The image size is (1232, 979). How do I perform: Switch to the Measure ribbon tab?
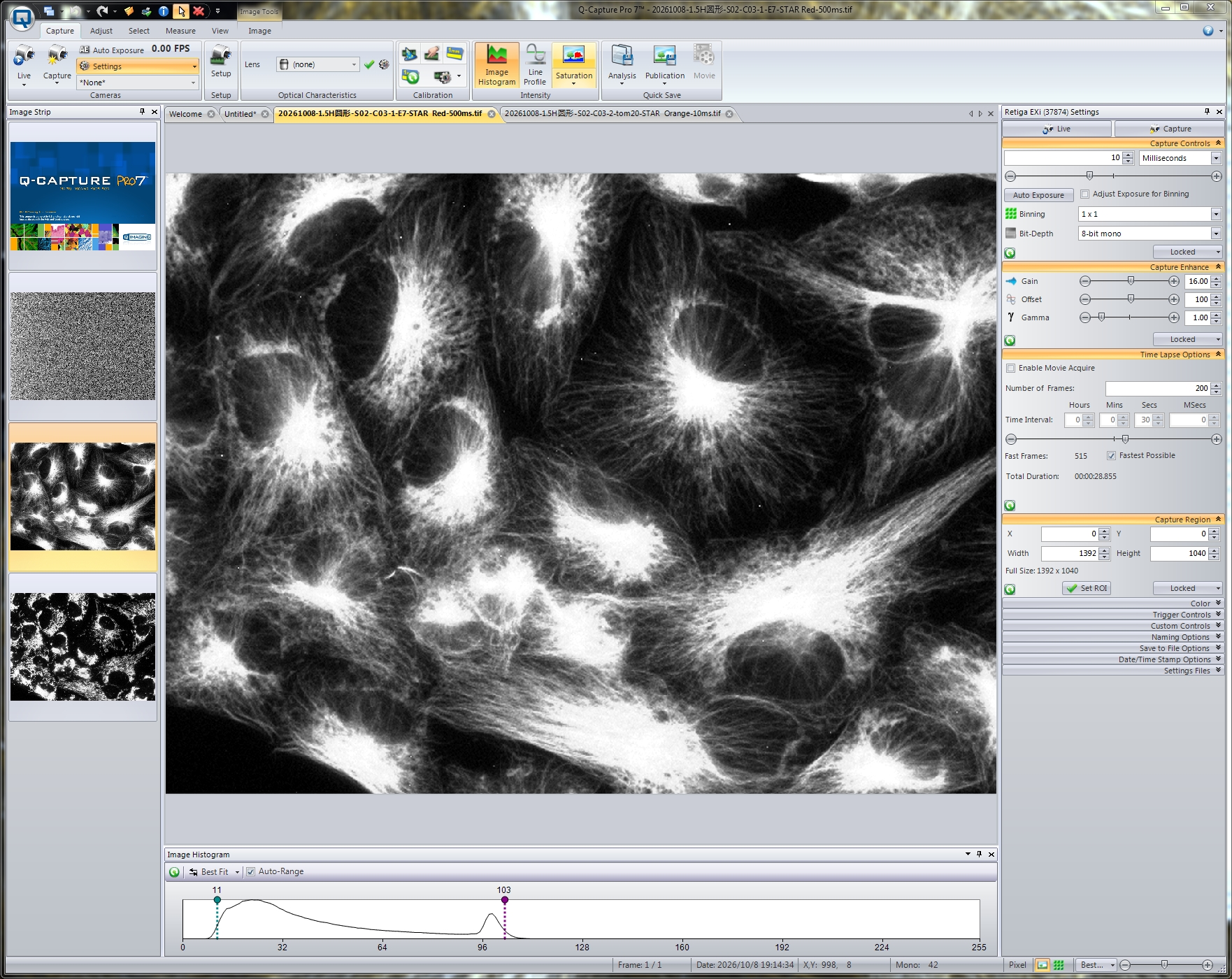(x=180, y=31)
